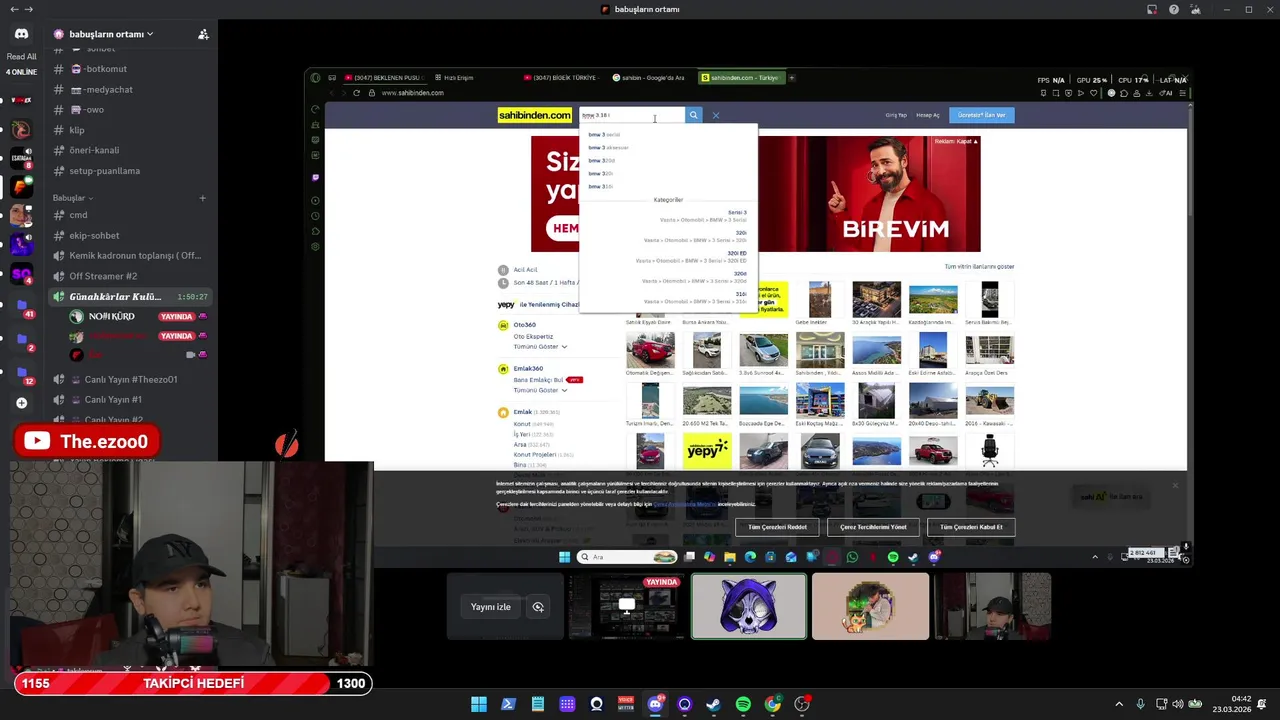Open Windows Start menu on the taskbar
The image size is (1280, 720).
pyautogui.click(x=479, y=704)
